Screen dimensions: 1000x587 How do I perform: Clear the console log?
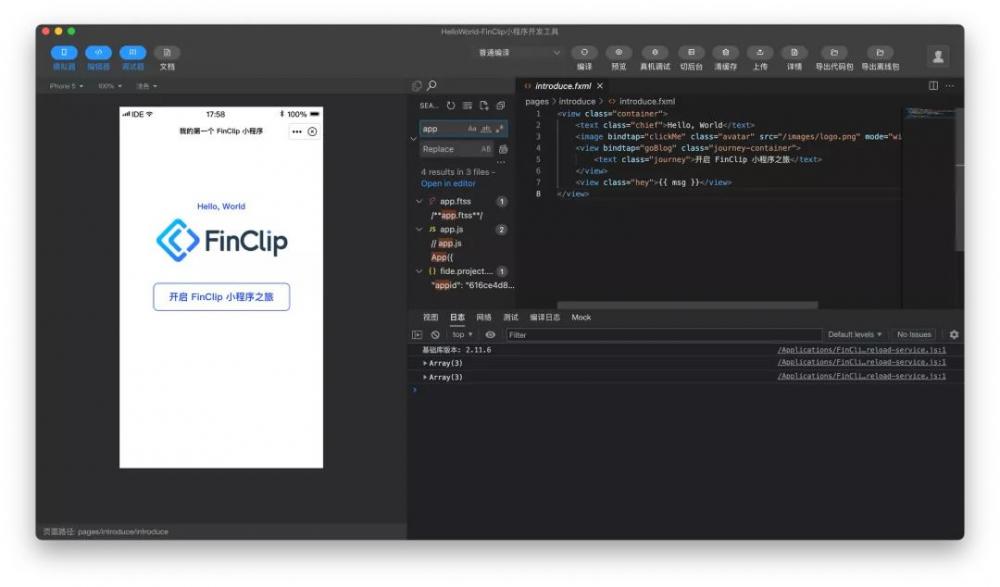point(435,334)
